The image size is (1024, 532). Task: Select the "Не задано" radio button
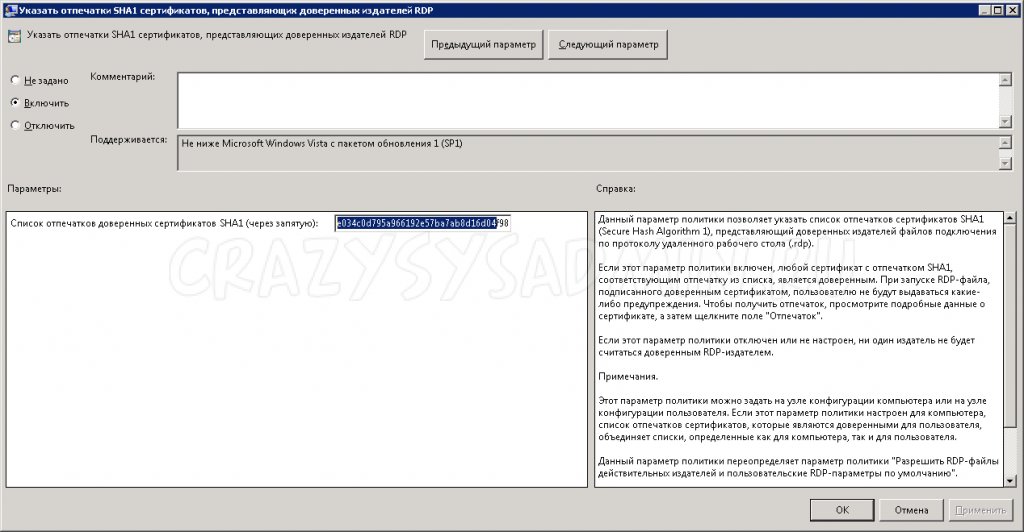click(15, 80)
